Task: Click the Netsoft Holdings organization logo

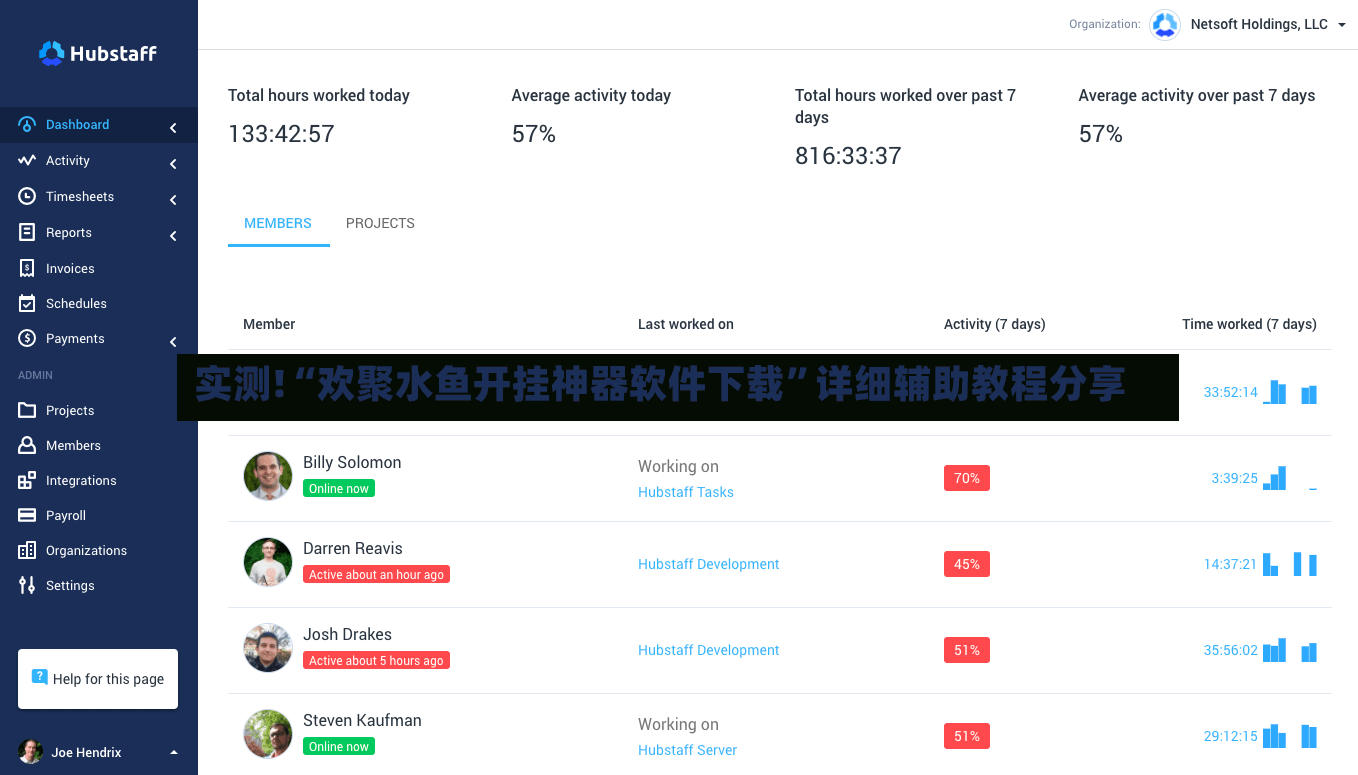Action: (x=1165, y=24)
